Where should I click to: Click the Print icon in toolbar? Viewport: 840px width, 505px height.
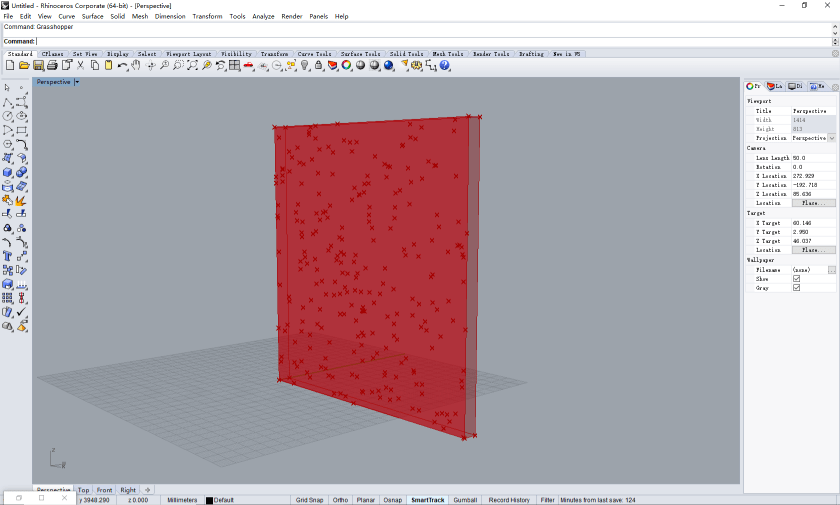52,65
